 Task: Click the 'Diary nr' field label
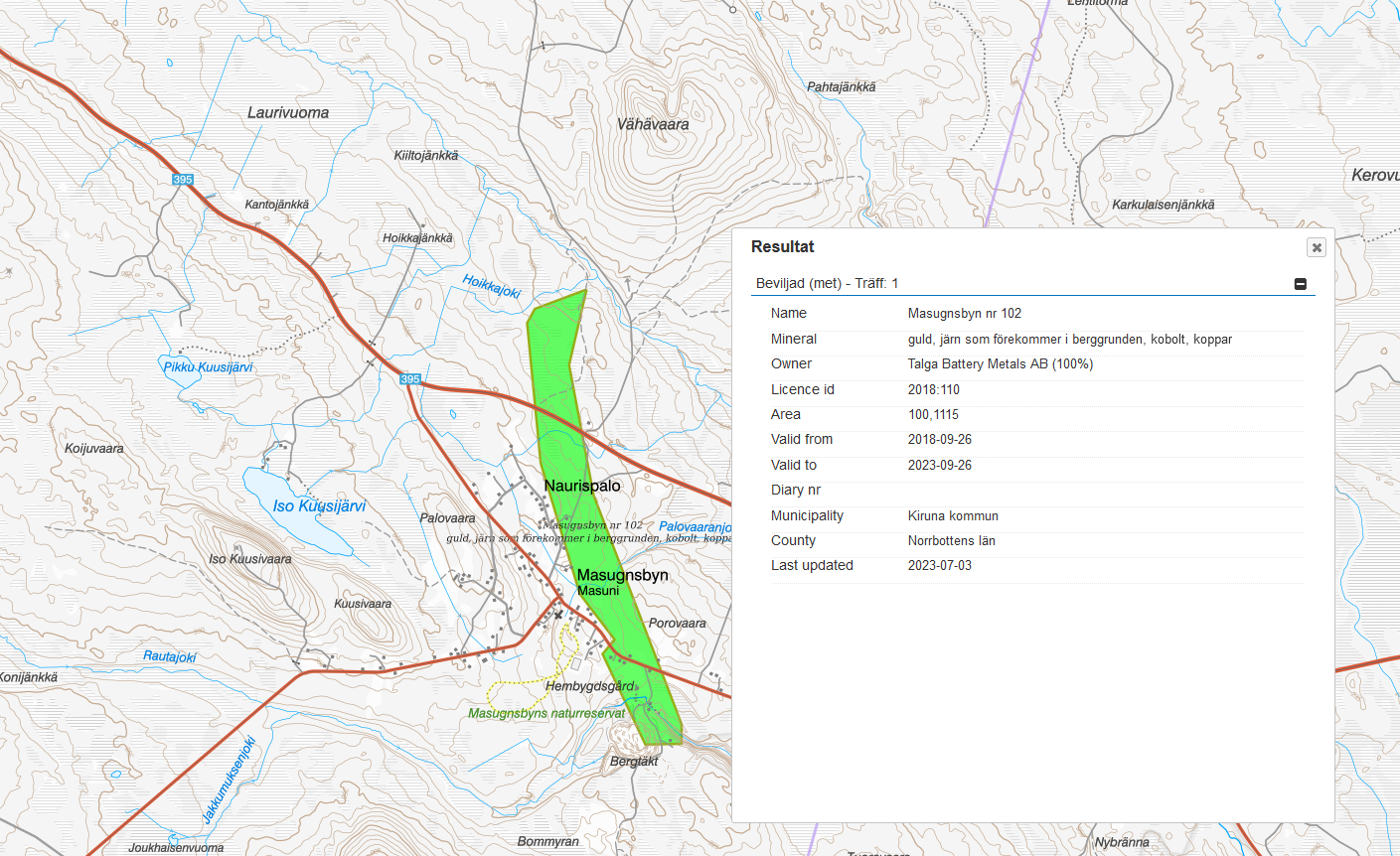point(796,490)
